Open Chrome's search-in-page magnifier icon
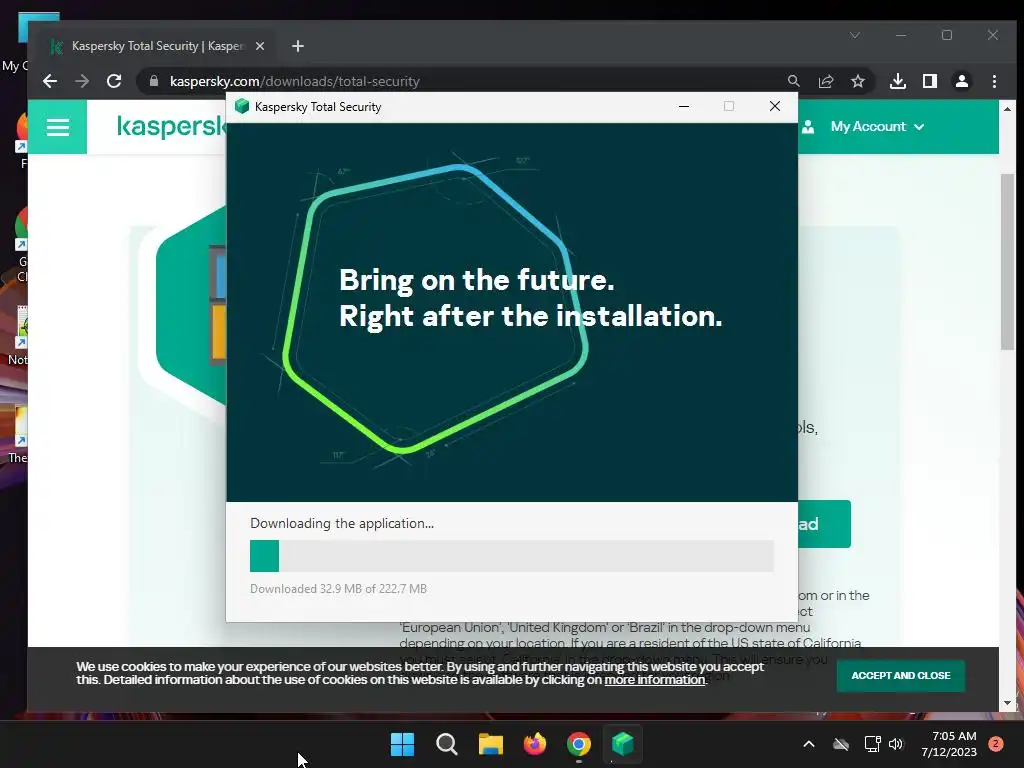 pyautogui.click(x=793, y=81)
